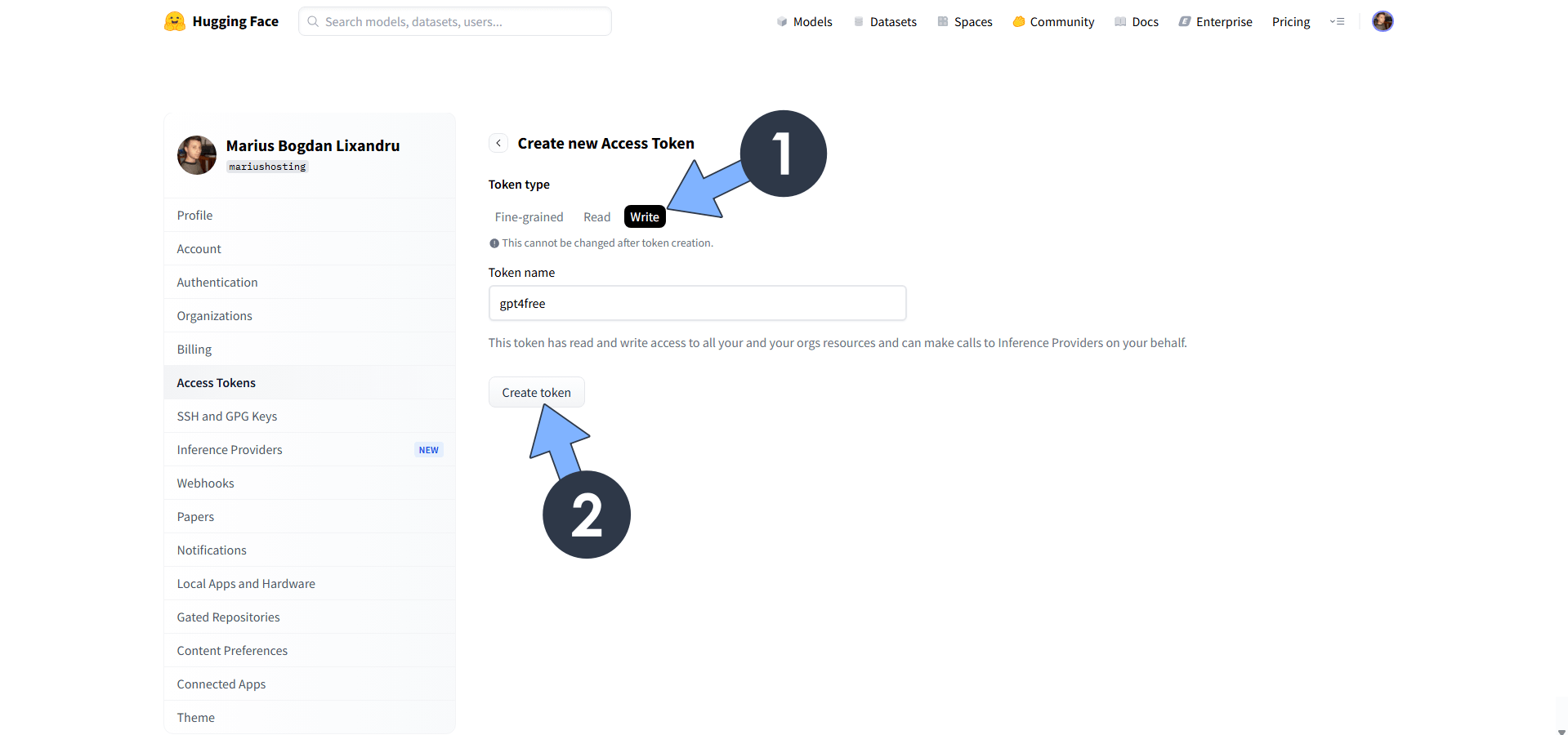Click the Hugging Face home text link
The width and height of the screenshot is (1568, 735).
[x=235, y=21]
